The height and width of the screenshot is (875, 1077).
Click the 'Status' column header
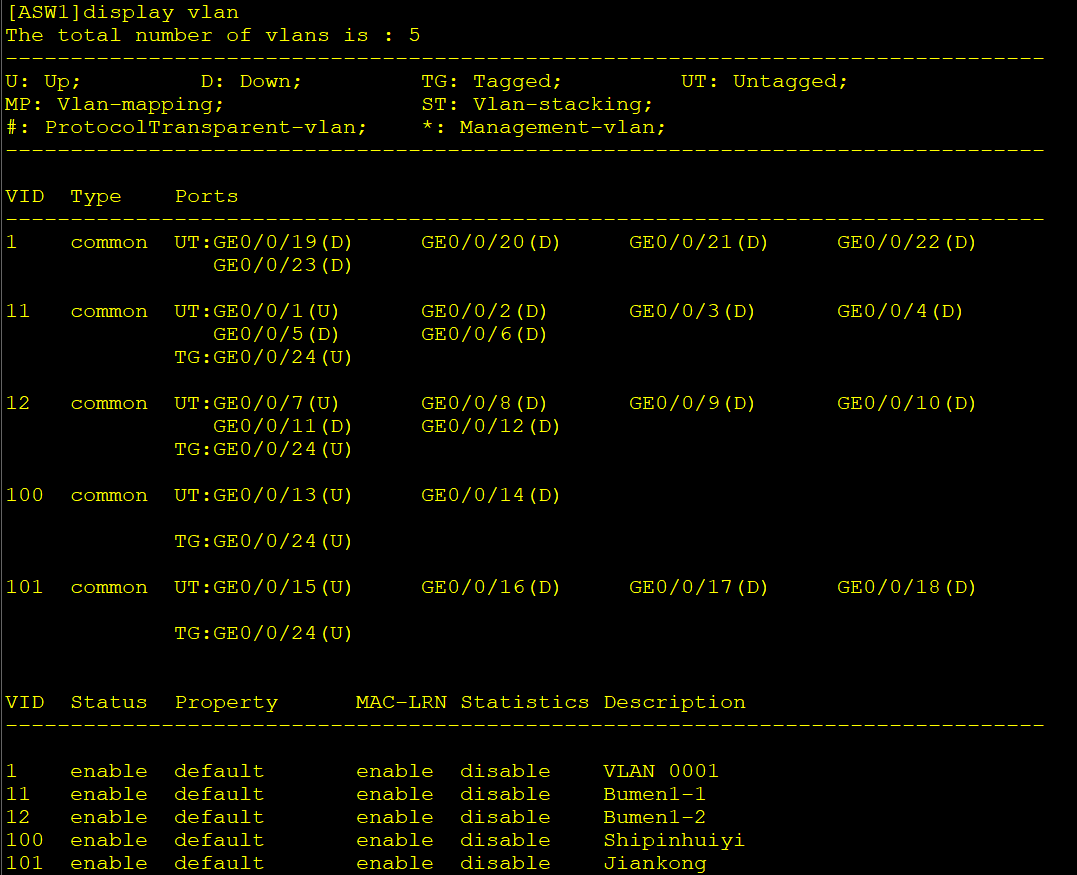pos(109,702)
